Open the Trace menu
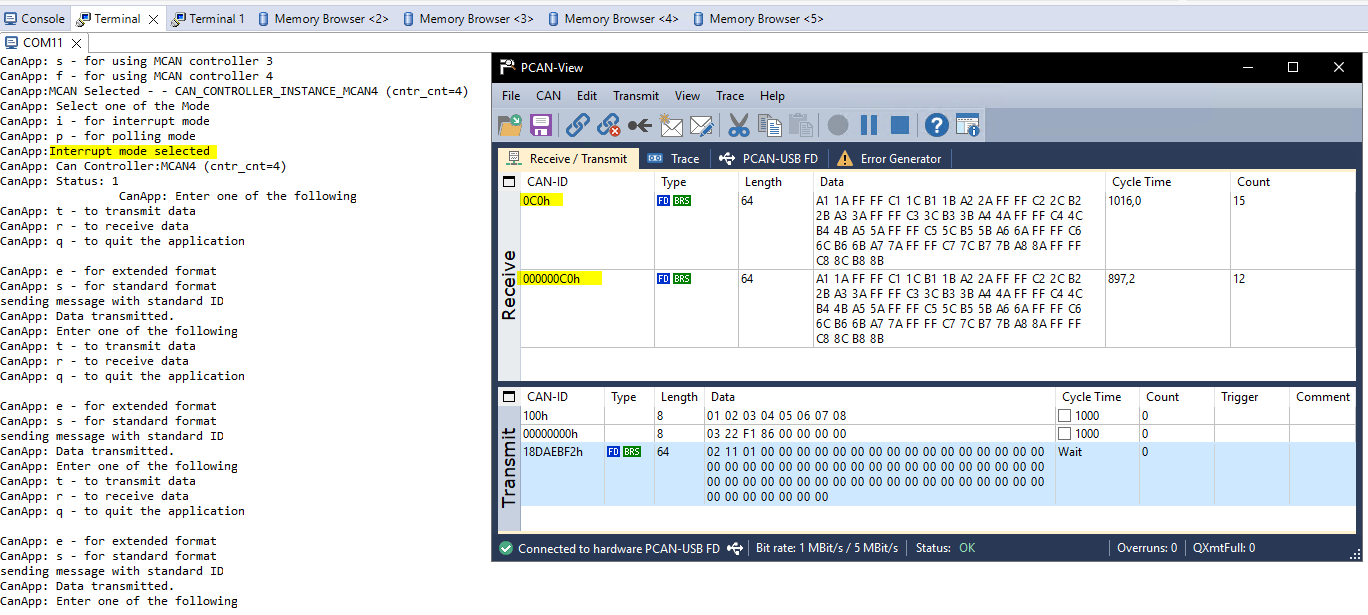The image size is (1368, 615). [x=730, y=96]
